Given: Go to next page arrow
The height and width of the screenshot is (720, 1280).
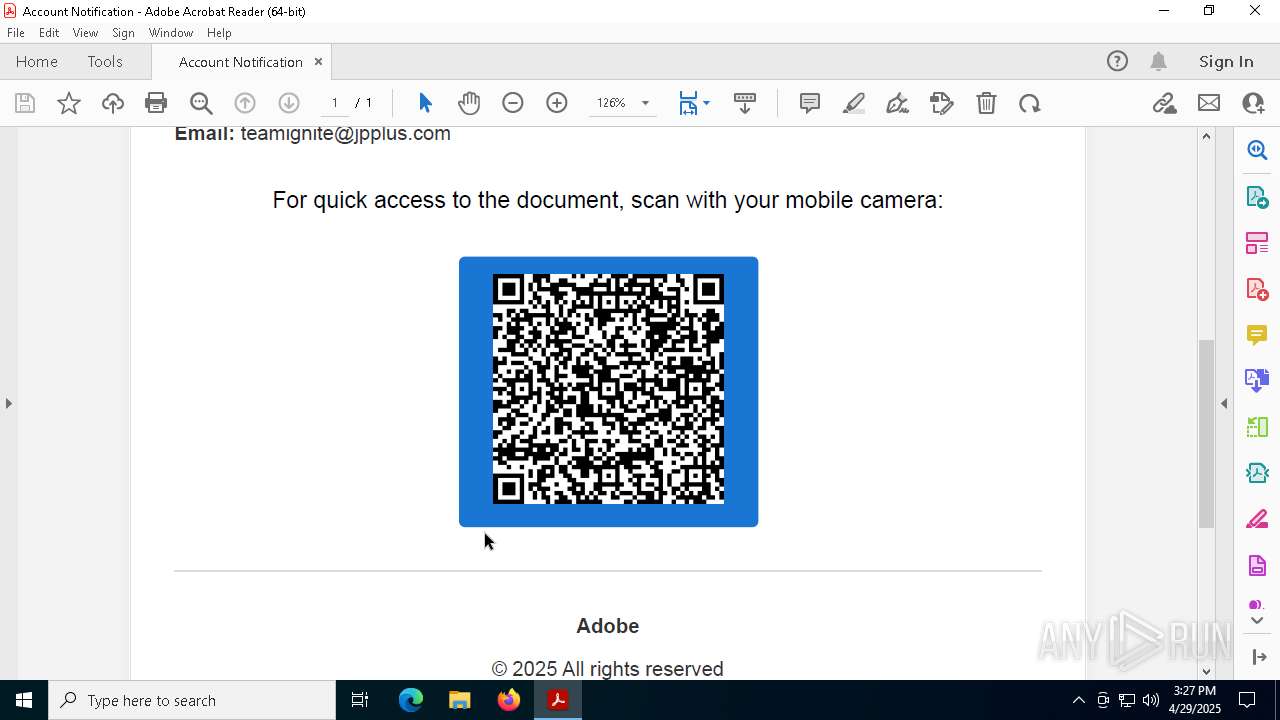Looking at the screenshot, I should pos(289,103).
